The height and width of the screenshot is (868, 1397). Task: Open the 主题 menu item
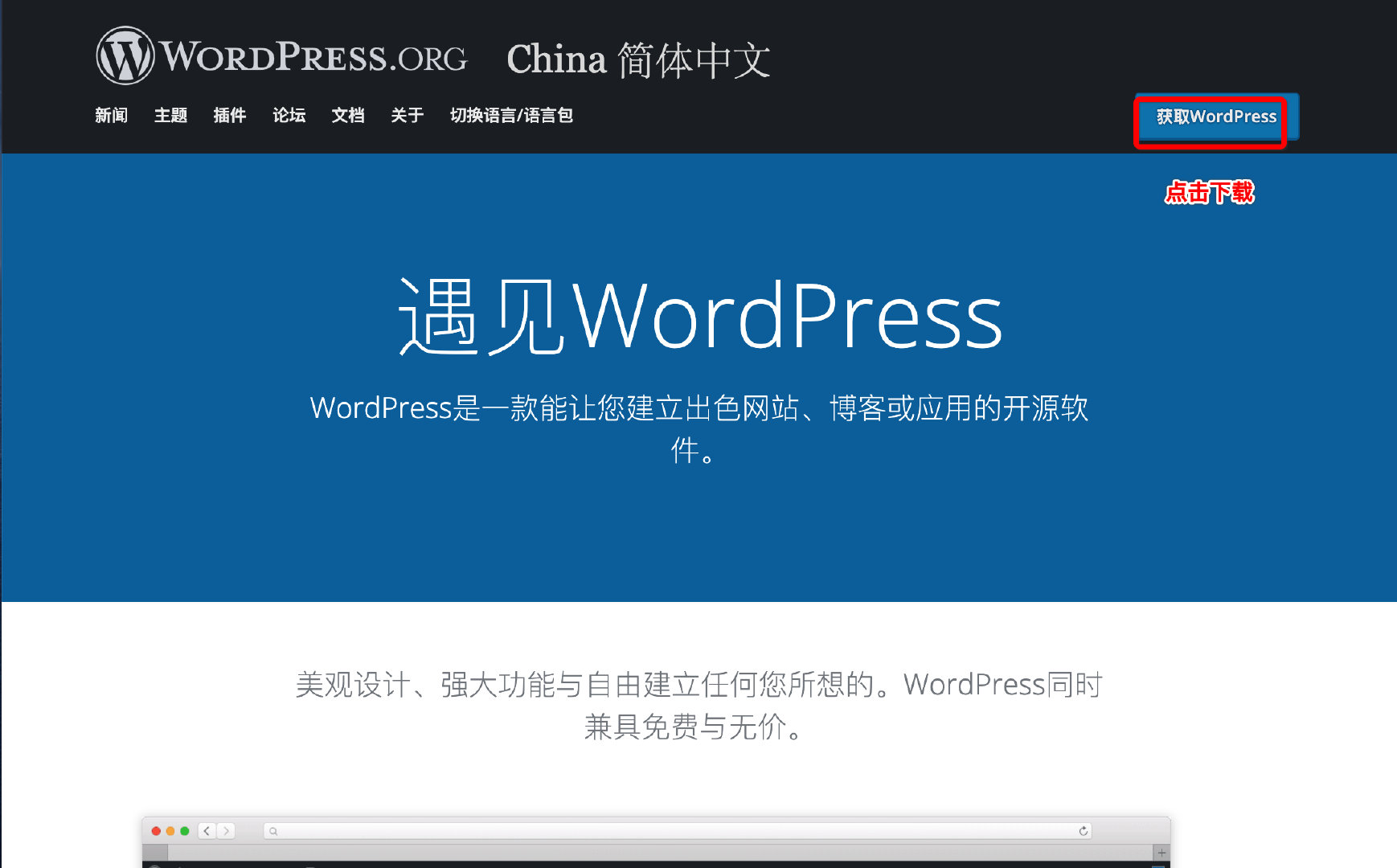point(170,116)
